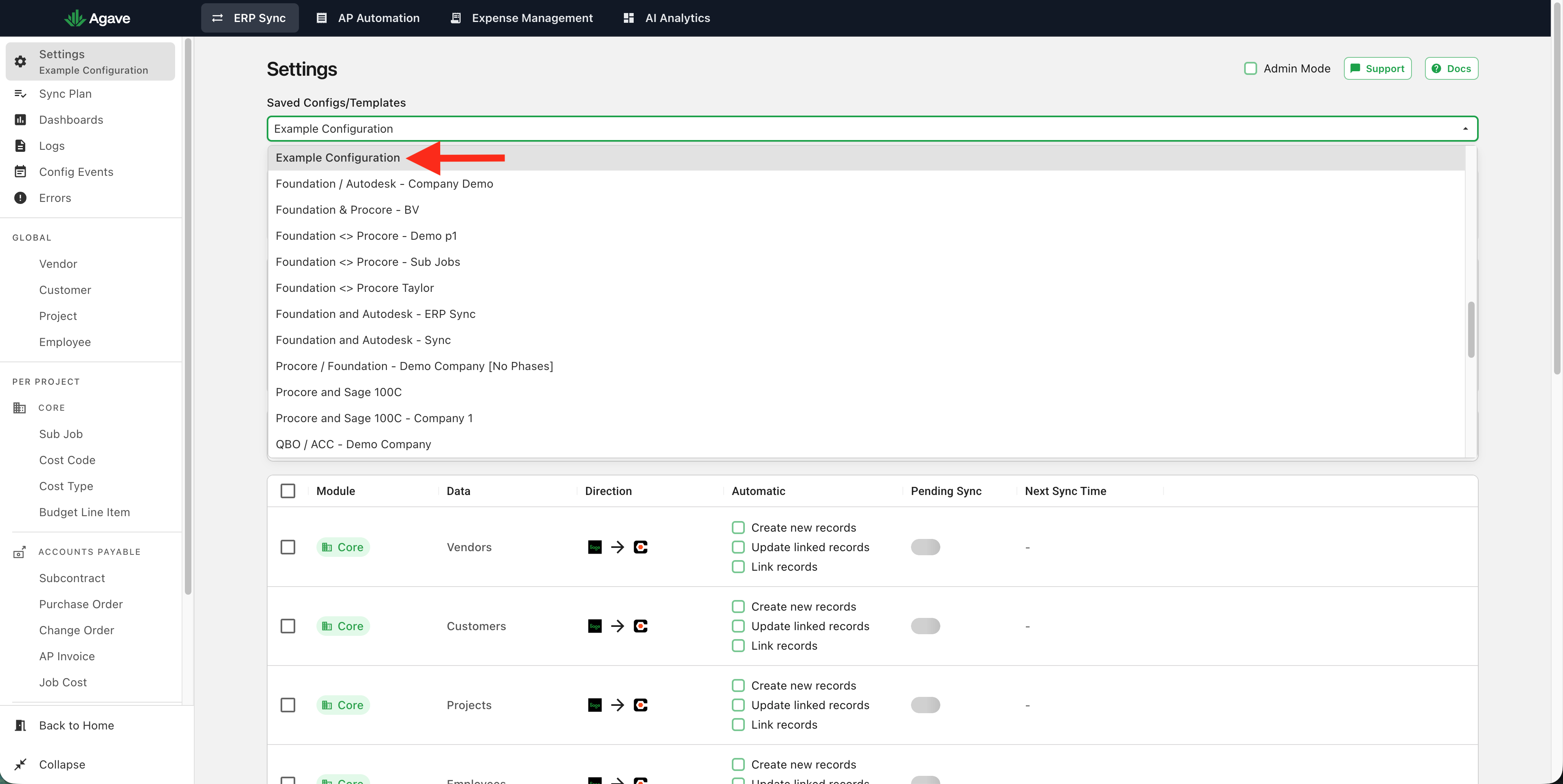
Task: Click the Config Events calendar icon
Action: tap(20, 172)
